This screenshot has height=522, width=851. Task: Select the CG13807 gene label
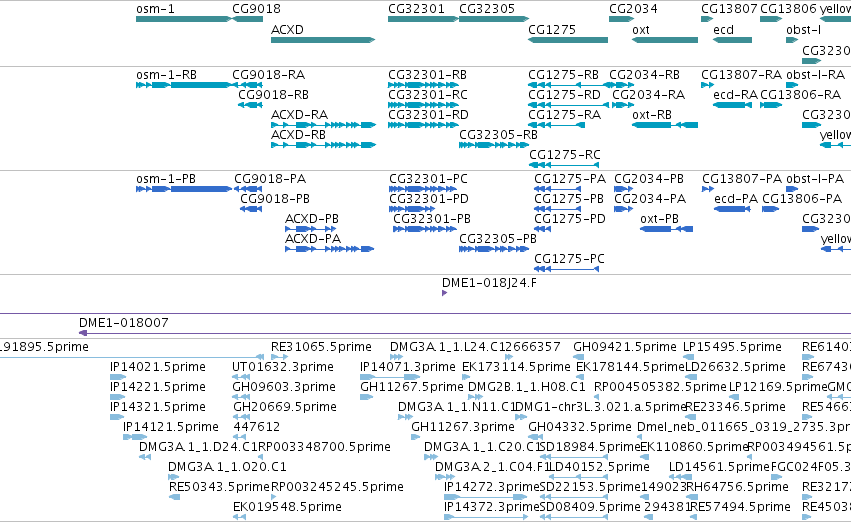[729, 9]
